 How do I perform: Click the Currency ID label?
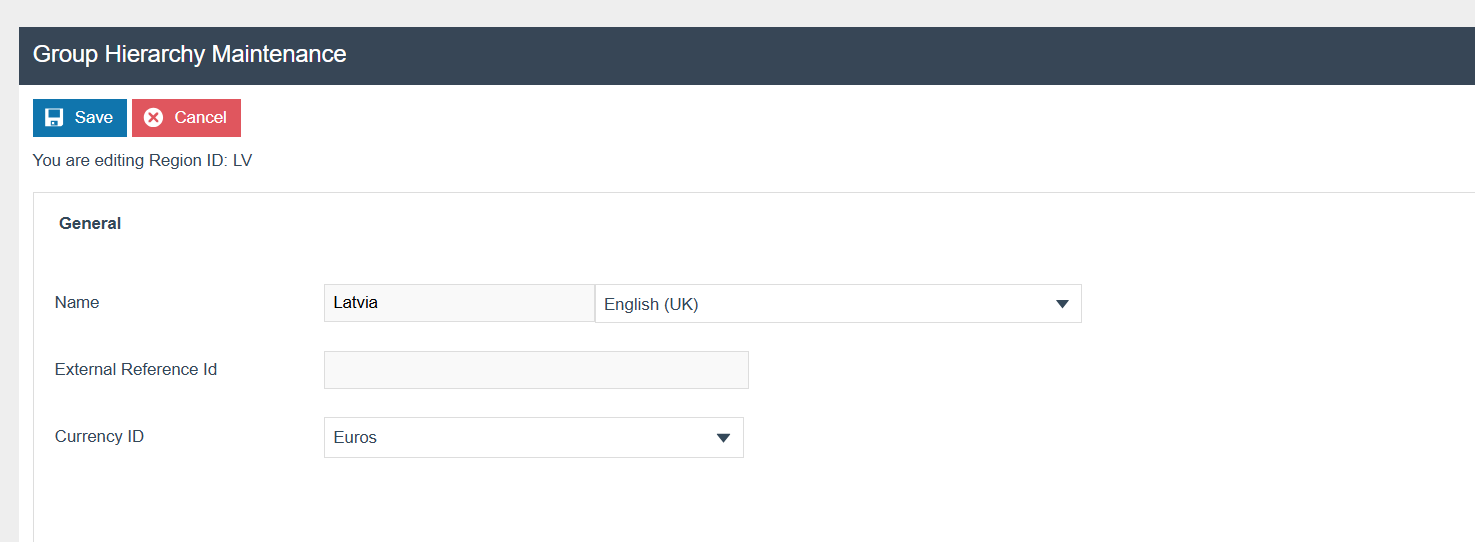tap(99, 437)
